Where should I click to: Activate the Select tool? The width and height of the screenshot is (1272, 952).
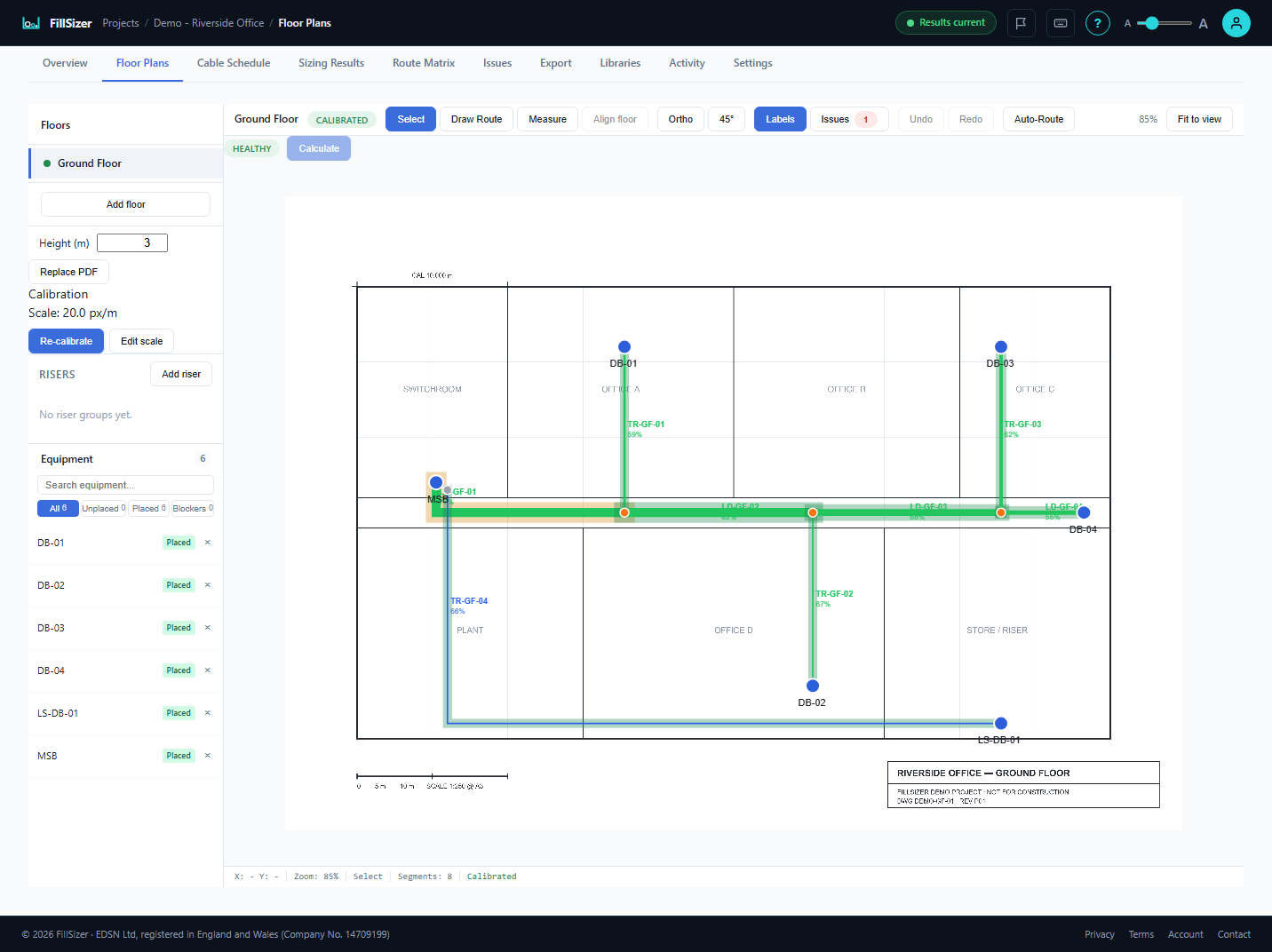coord(410,119)
